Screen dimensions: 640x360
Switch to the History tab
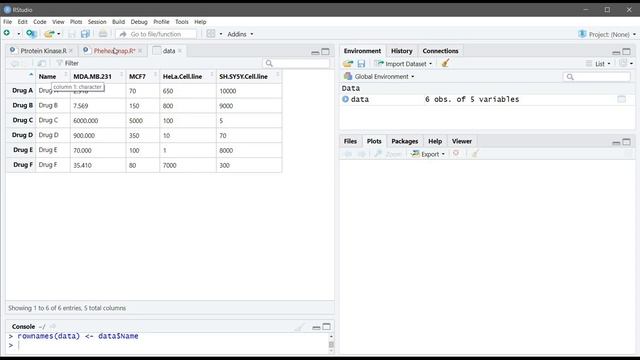pos(402,51)
